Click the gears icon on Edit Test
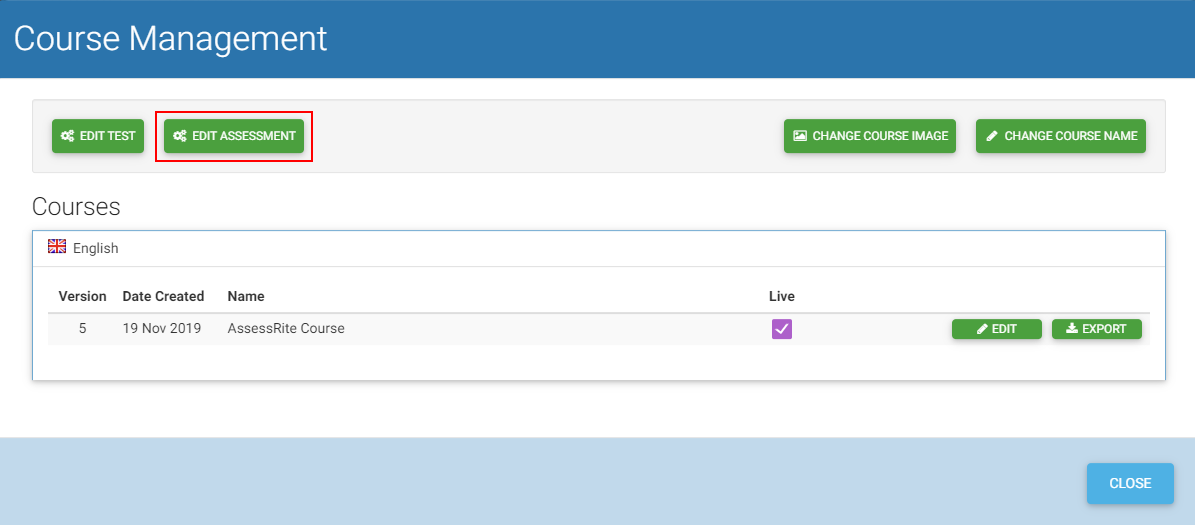This screenshot has width=1195, height=525. pyautogui.click(x=67, y=136)
